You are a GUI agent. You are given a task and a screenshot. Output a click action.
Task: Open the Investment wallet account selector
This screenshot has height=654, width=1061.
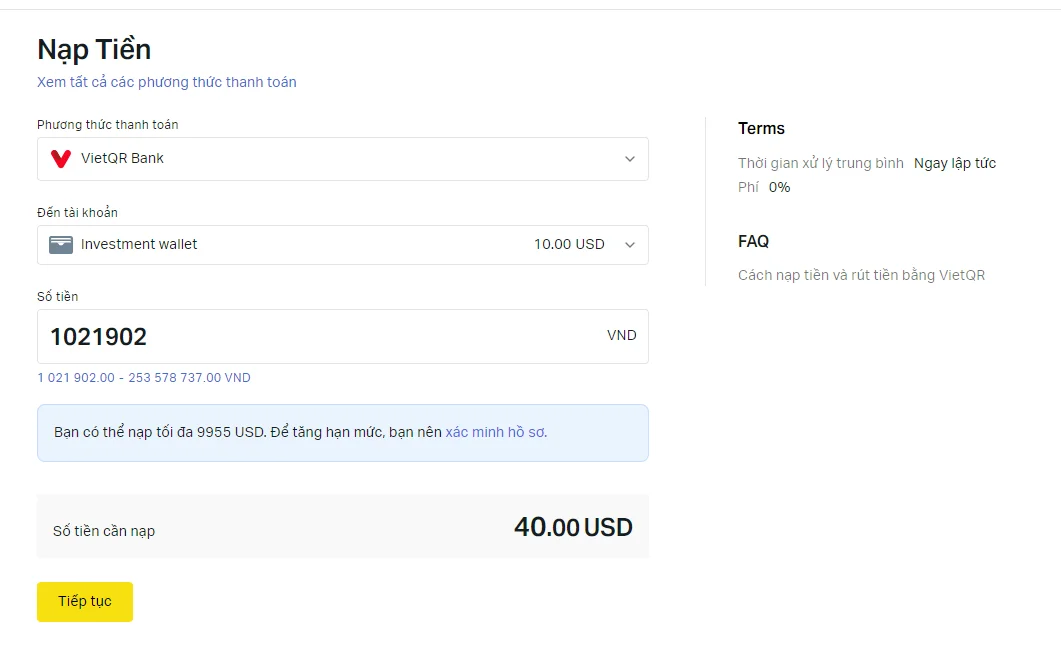[x=342, y=245]
